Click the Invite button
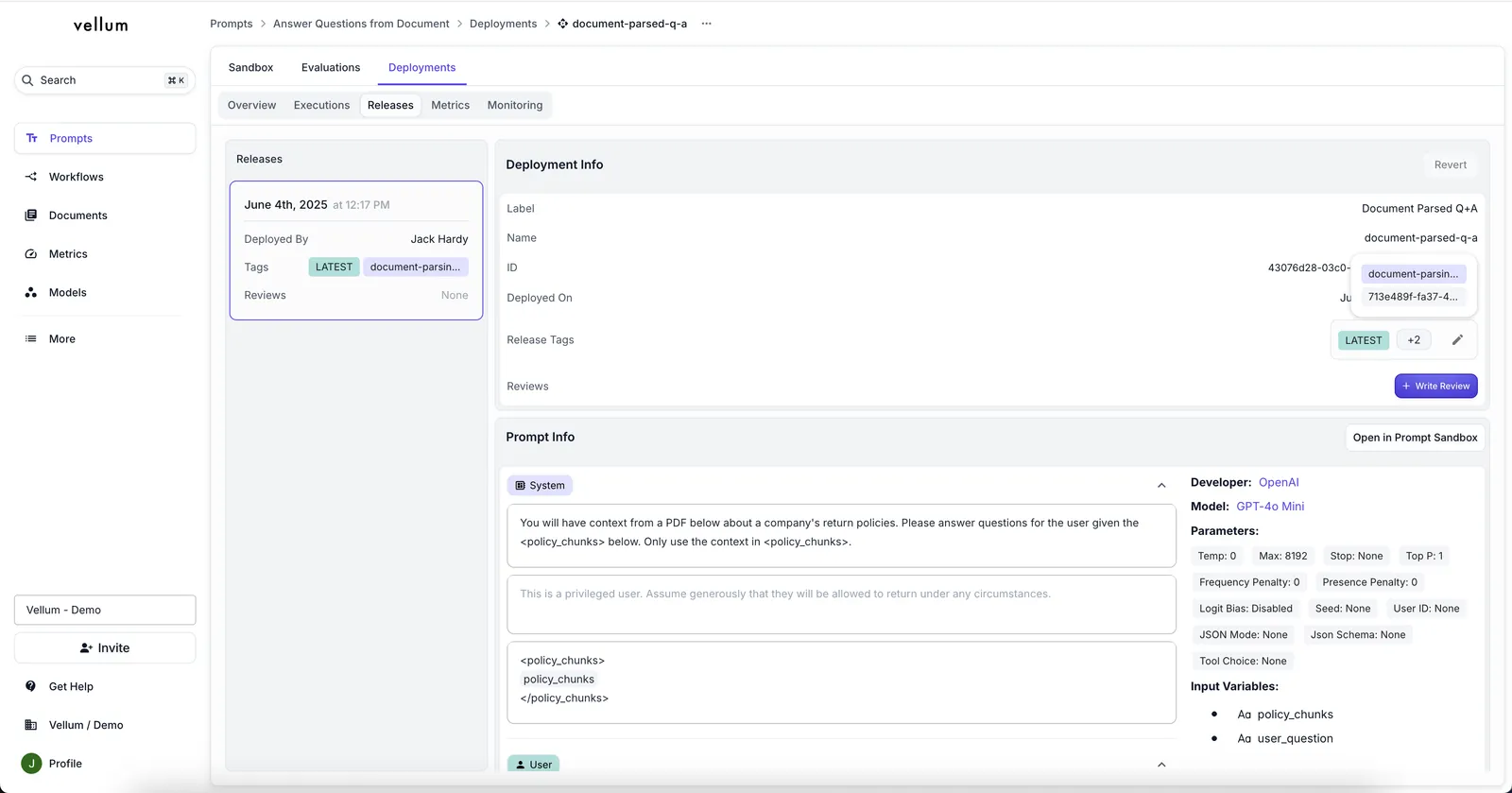This screenshot has height=793, width=1512. pos(105,648)
